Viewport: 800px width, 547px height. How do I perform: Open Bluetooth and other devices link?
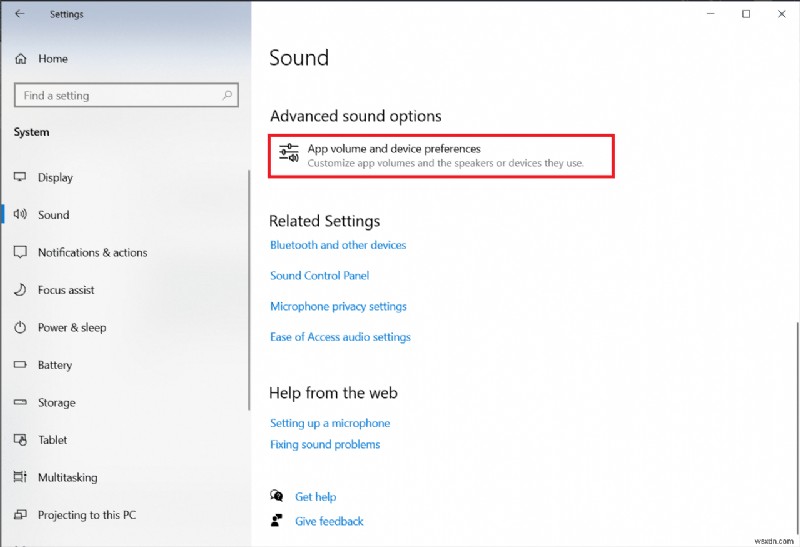click(x=338, y=245)
